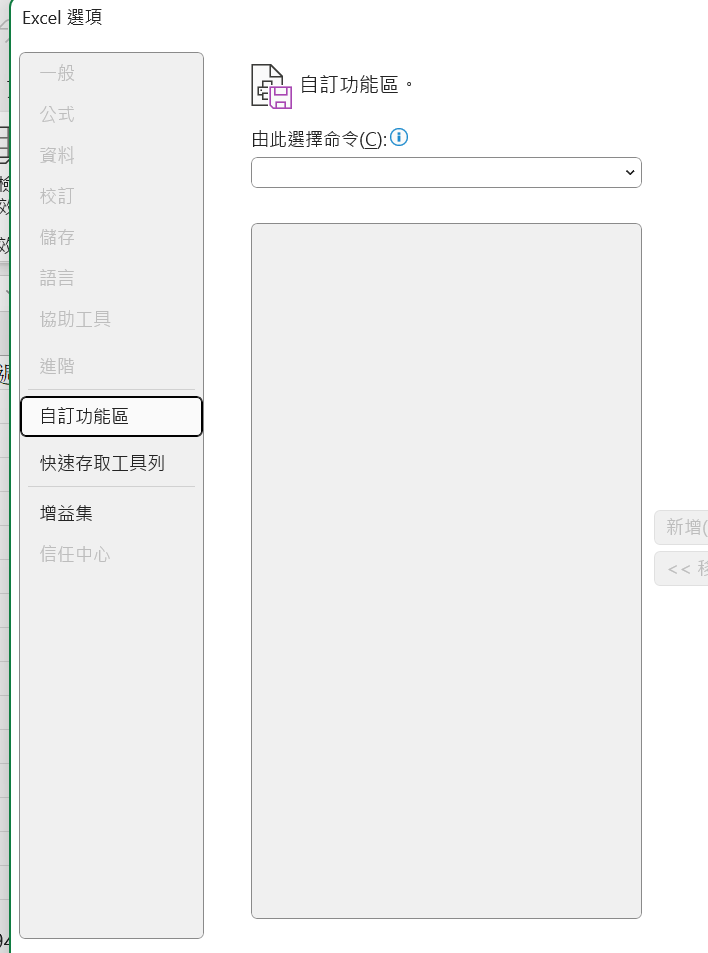Click inside the empty commands list box

(446, 571)
